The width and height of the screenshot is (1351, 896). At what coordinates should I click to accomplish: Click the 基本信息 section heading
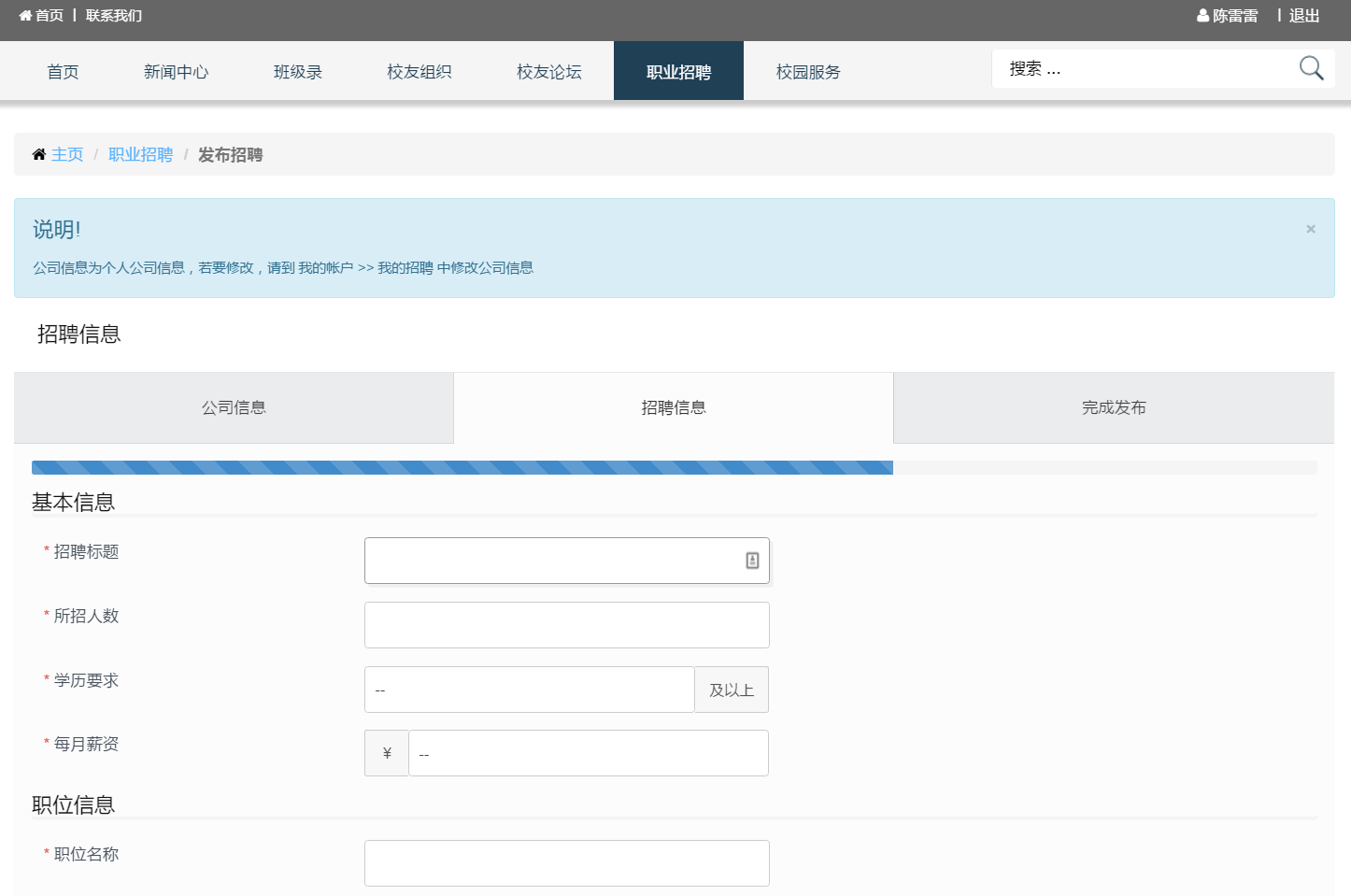pos(73,502)
